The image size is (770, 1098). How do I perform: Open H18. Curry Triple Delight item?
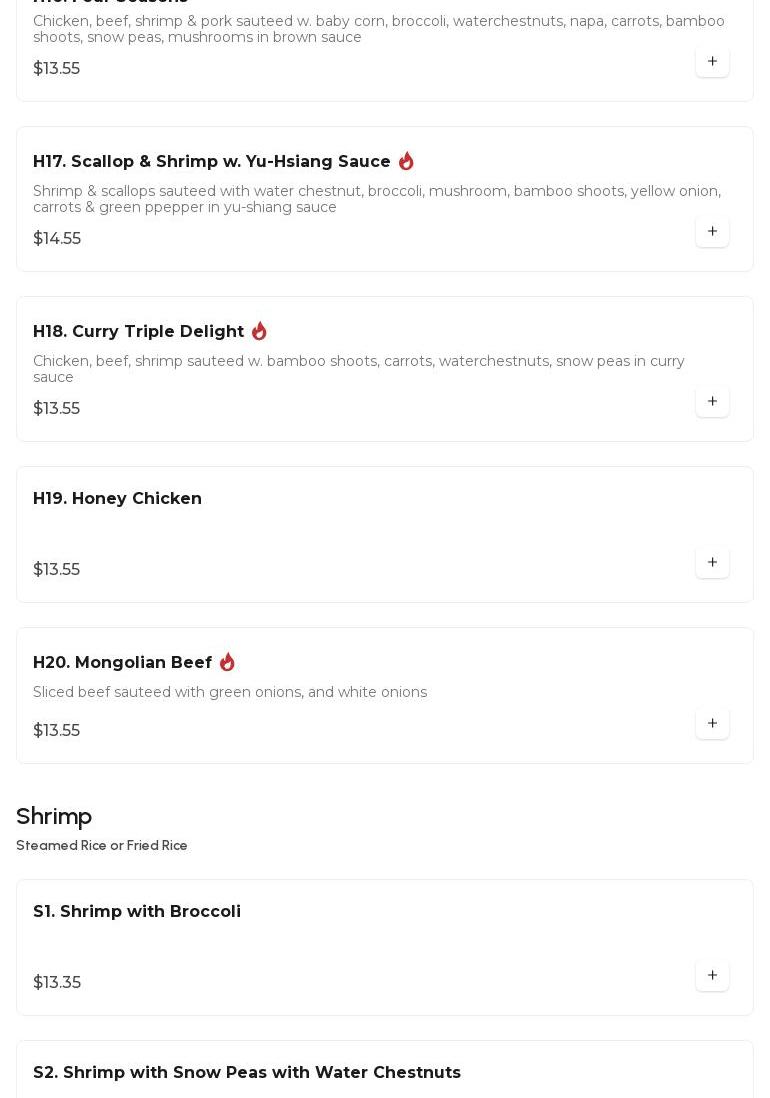[138, 332]
